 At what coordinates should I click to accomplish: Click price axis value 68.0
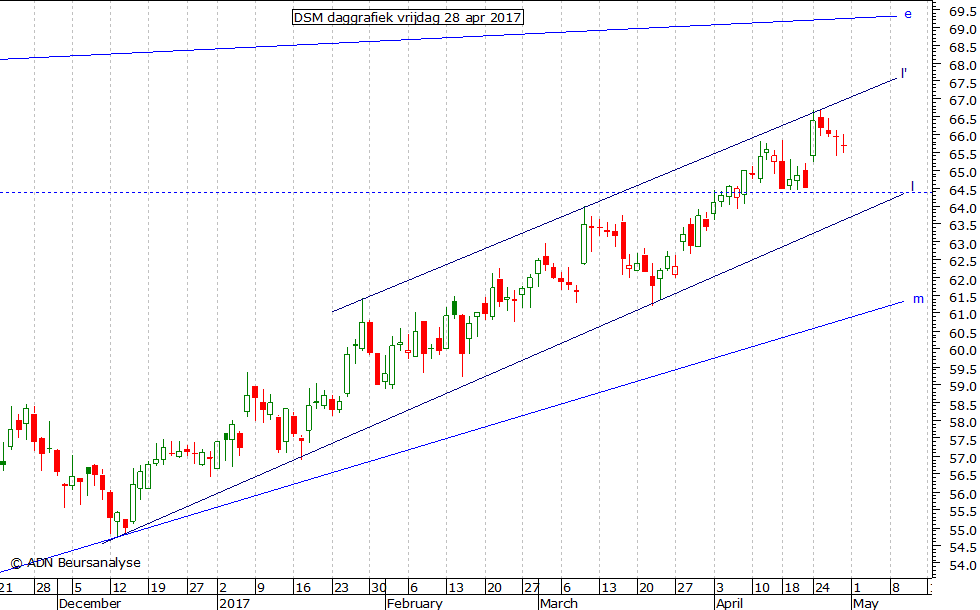pyautogui.click(x=963, y=65)
